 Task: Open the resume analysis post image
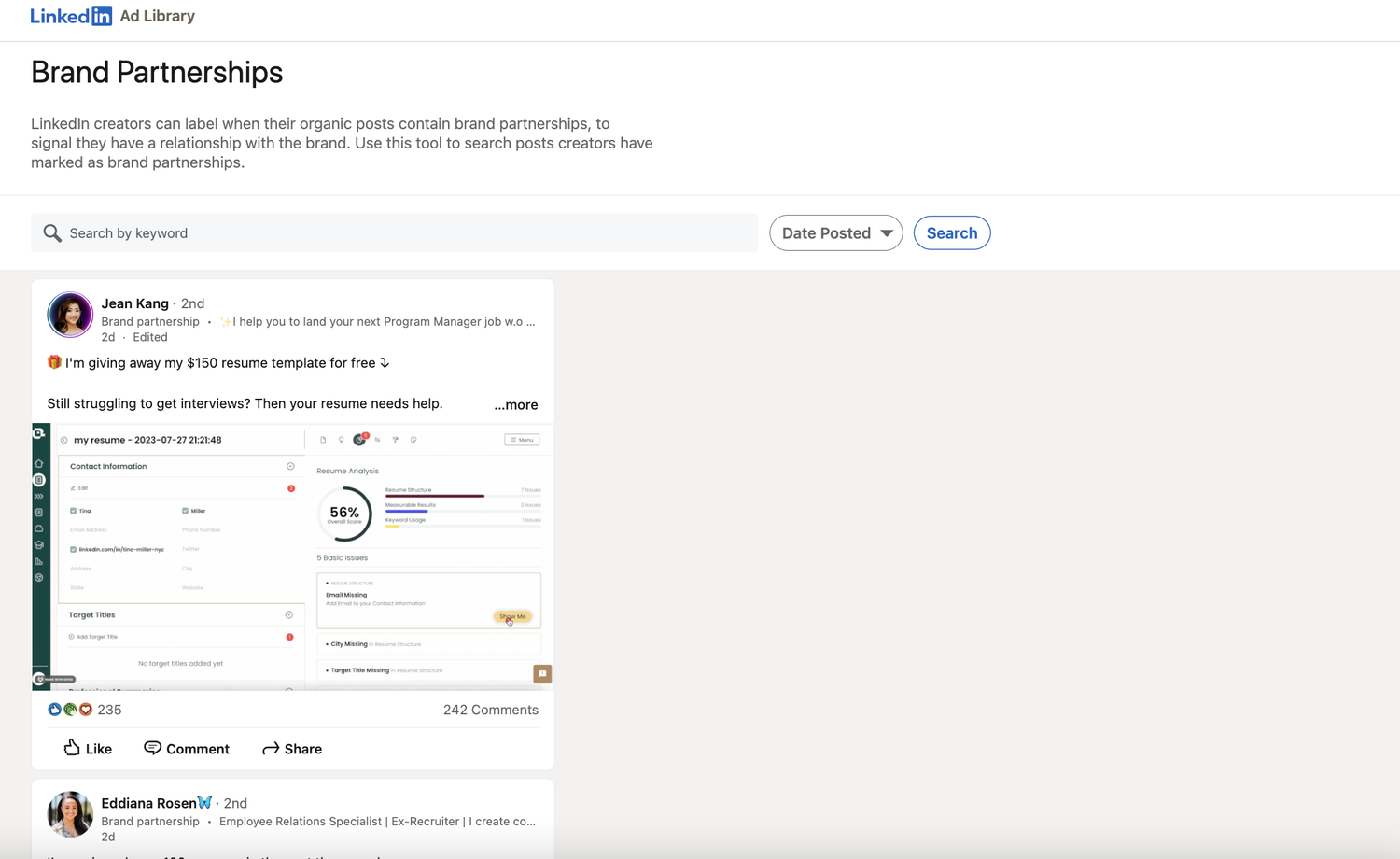[x=293, y=557]
